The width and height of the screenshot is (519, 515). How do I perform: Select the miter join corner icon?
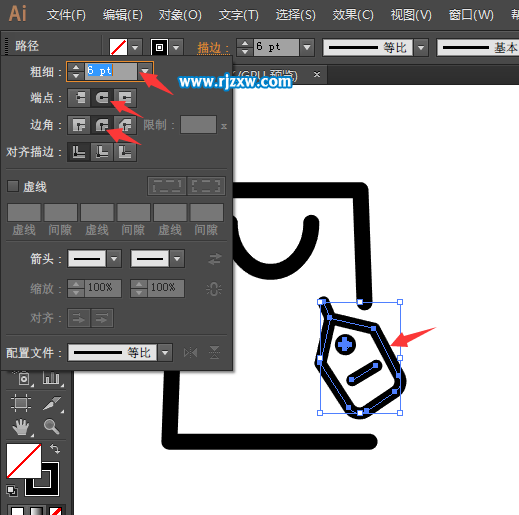[79, 125]
